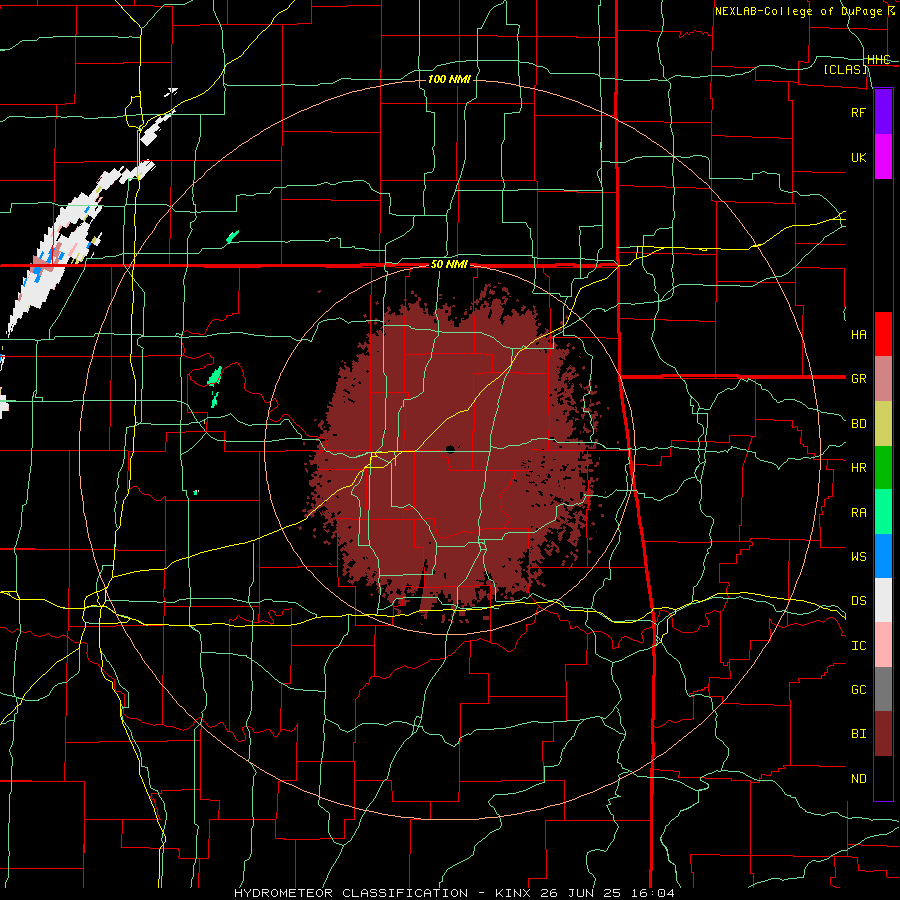Click the IC light pink legend swatch
This screenshot has height=900, width=900.
click(883, 645)
